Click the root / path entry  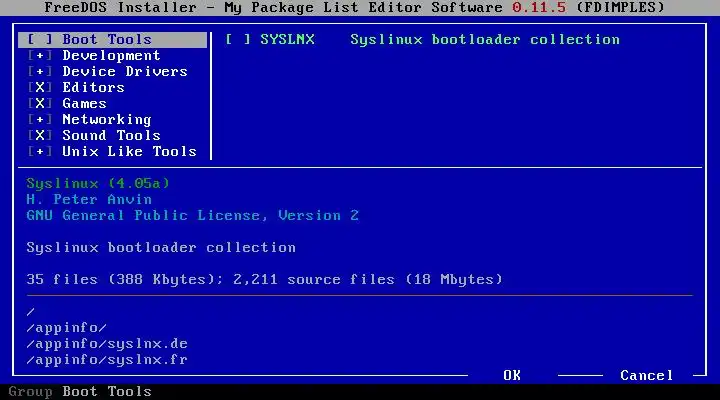[x=31, y=312]
